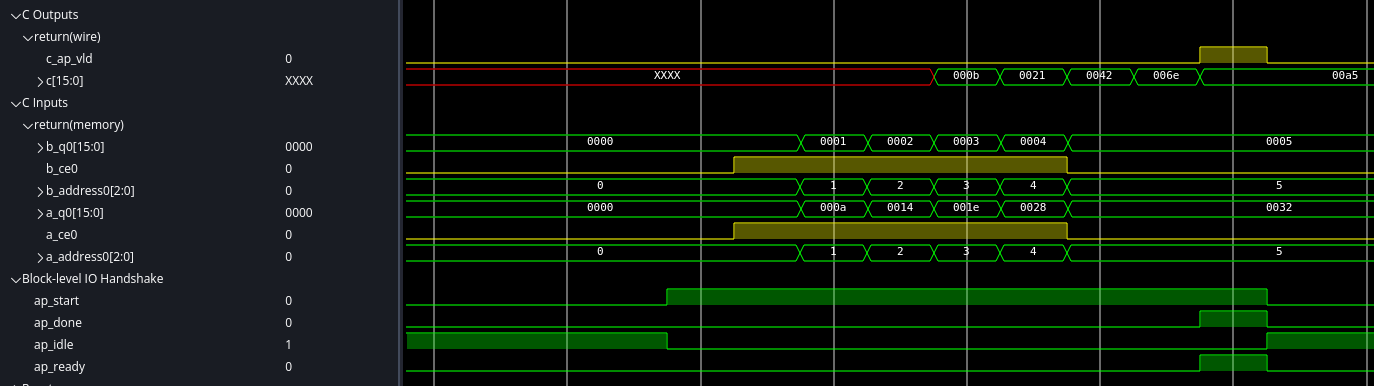
Task: Expand the b_q0[15:0] bus signal
Action: 40,147
